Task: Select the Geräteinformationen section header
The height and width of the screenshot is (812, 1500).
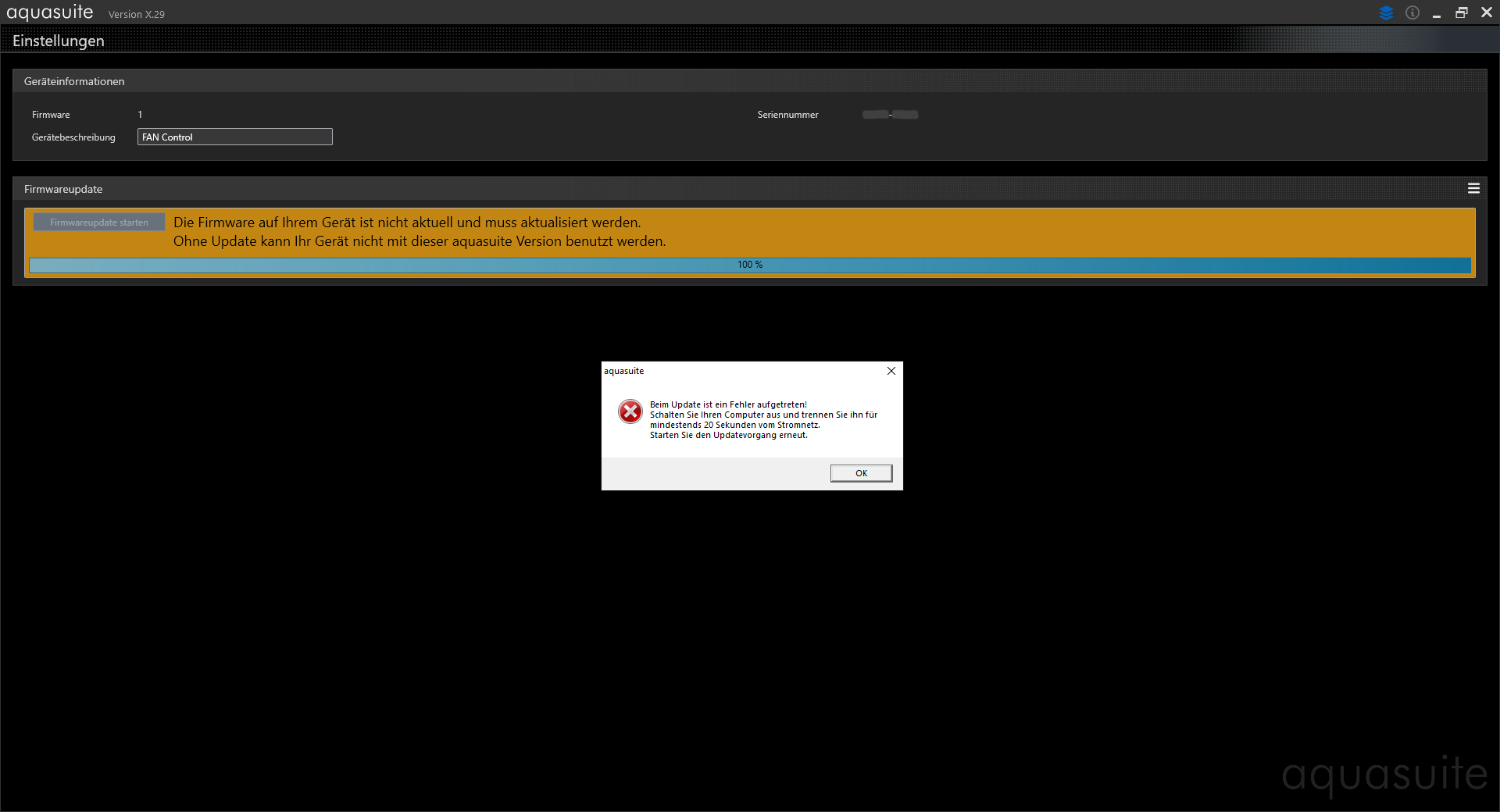Action: (74, 81)
